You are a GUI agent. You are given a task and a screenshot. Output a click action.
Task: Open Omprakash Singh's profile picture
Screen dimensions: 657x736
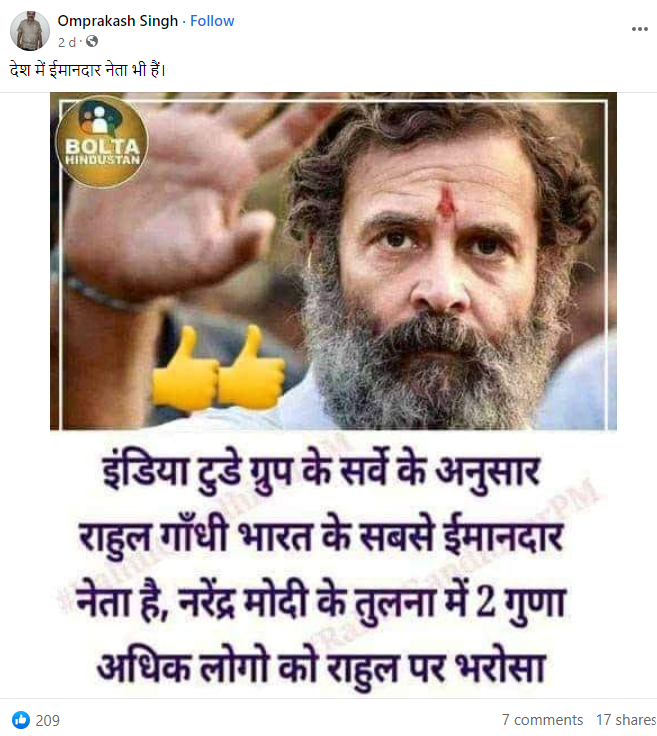pos(30,31)
